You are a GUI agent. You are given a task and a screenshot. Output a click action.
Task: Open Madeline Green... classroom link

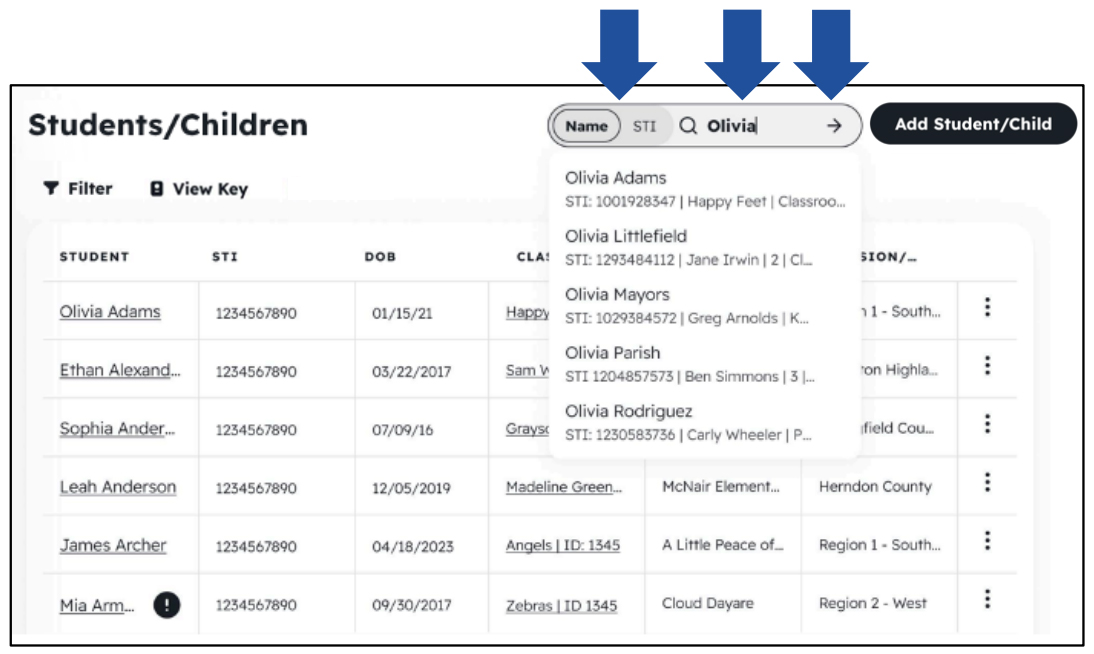(564, 486)
